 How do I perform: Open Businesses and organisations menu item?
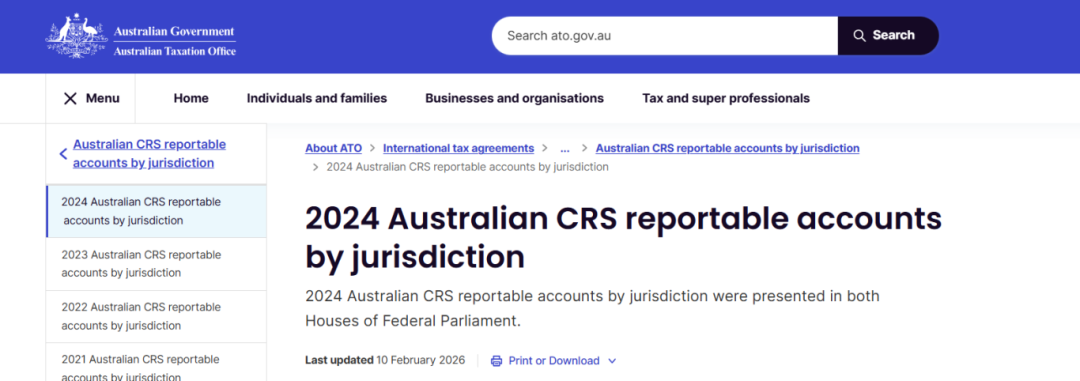(515, 99)
